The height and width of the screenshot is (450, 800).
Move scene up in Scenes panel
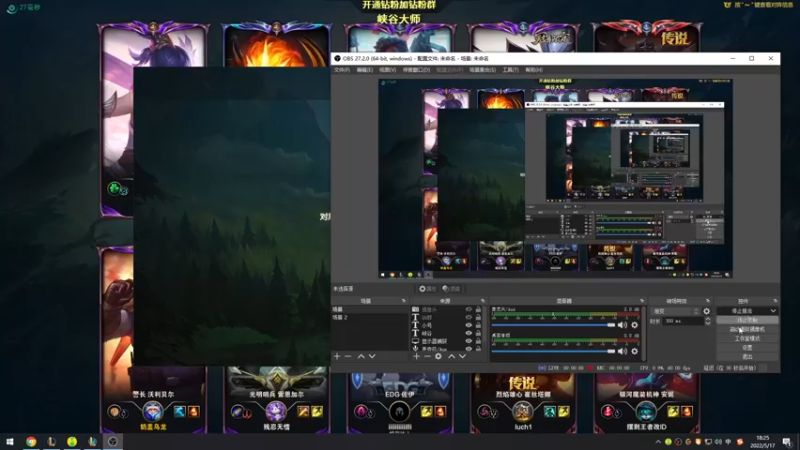point(361,356)
